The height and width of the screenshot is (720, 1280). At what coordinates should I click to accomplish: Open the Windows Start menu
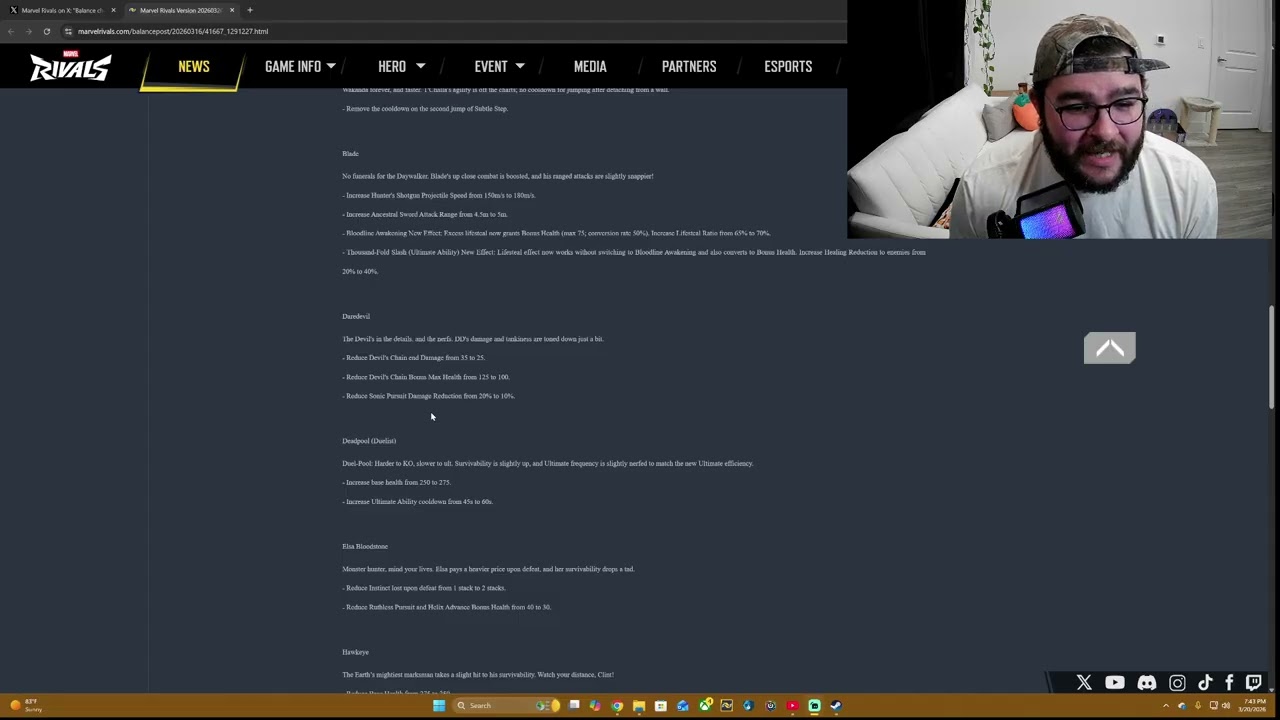click(x=438, y=706)
